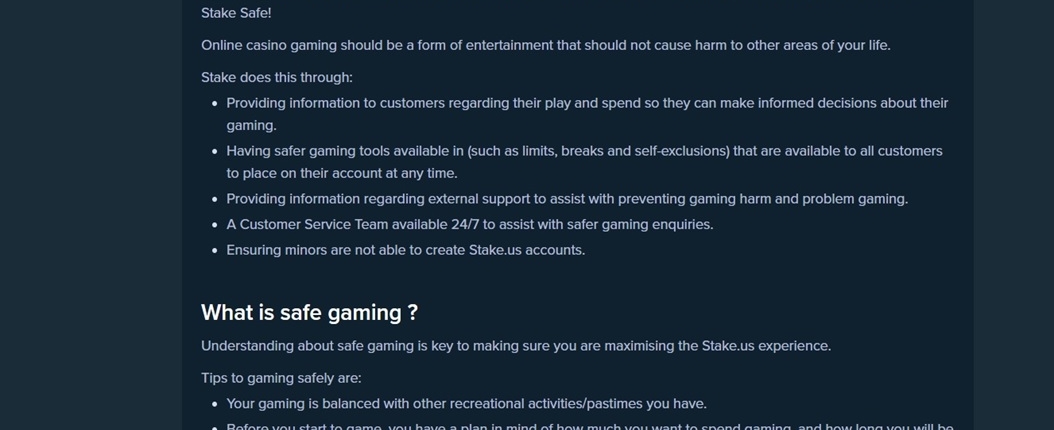Viewport: 1054px width, 430px height.
Task: Click the "Stake does this through:" line
Action: (277, 77)
